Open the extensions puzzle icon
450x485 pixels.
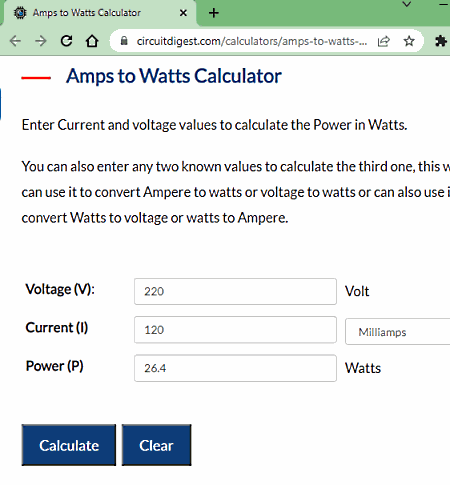[x=441, y=41]
